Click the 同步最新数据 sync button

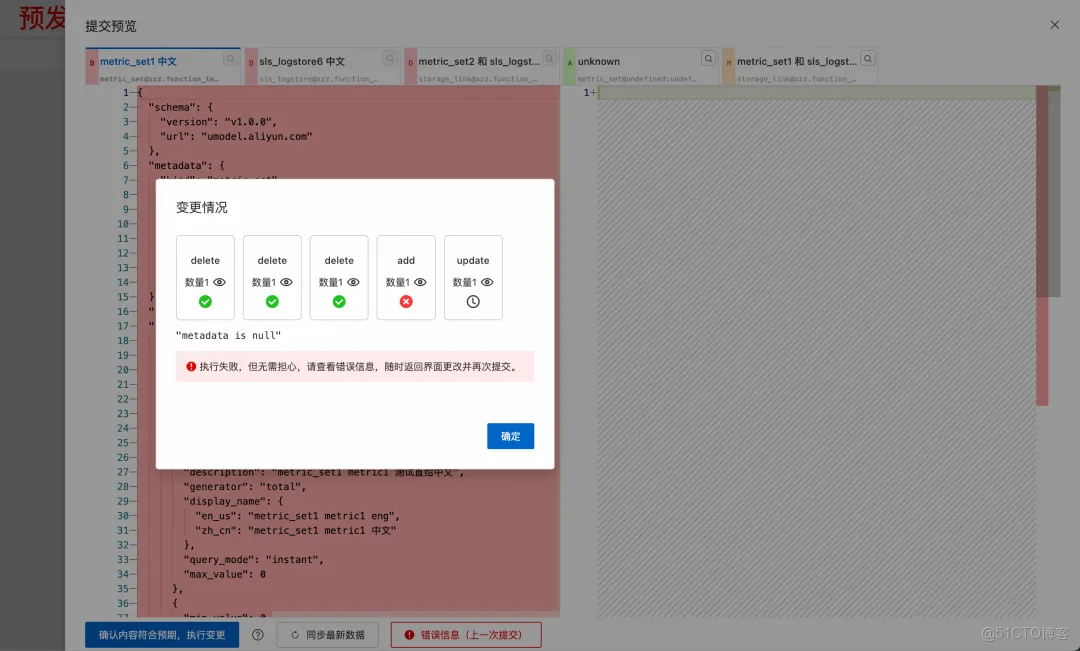click(x=327, y=634)
